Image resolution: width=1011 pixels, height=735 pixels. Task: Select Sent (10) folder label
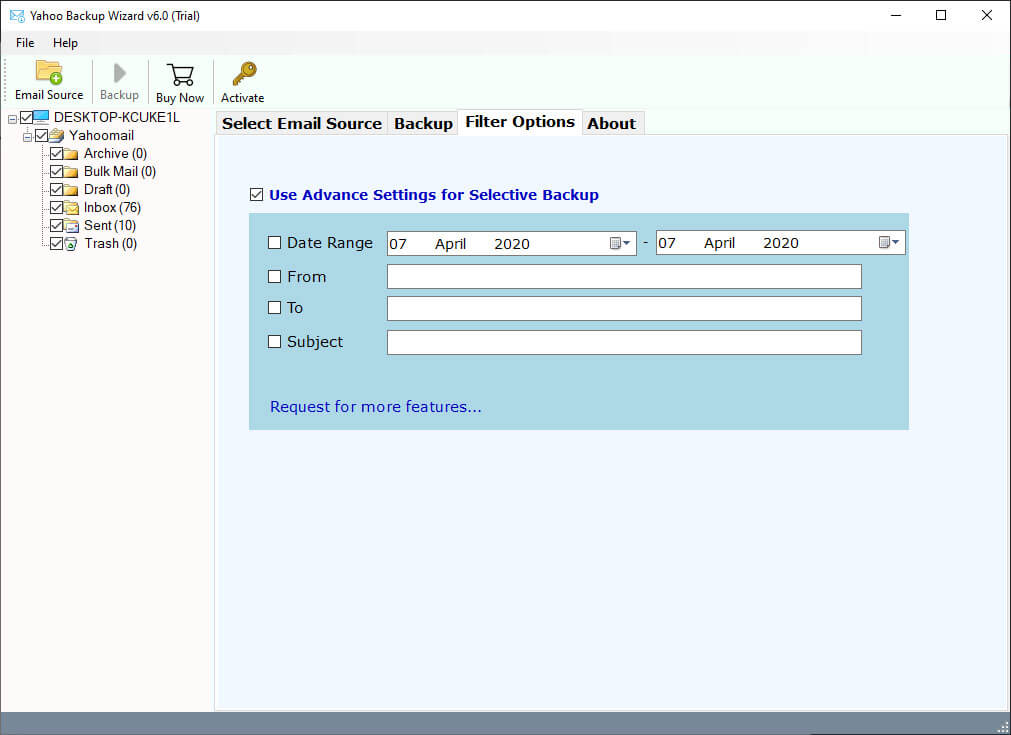pos(110,226)
